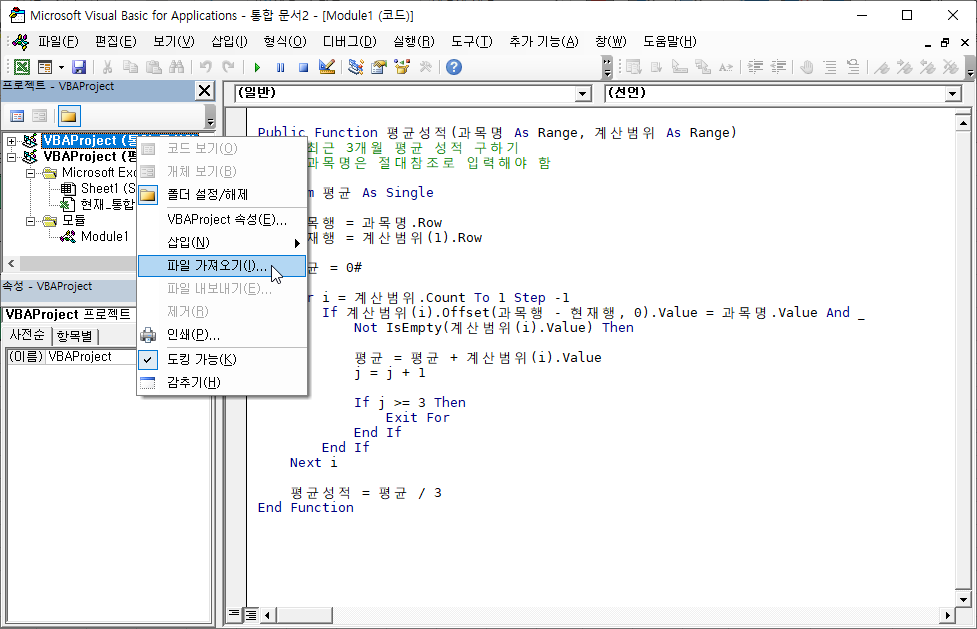The image size is (977, 629).
Task: Toggle the checked 도킹 가능(K) option
Action: (222, 359)
